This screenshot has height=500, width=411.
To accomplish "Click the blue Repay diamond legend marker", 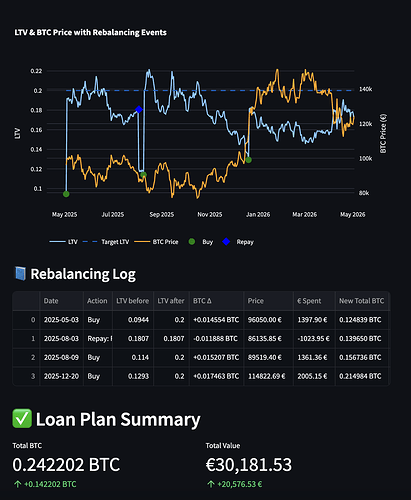I will click(226, 242).
